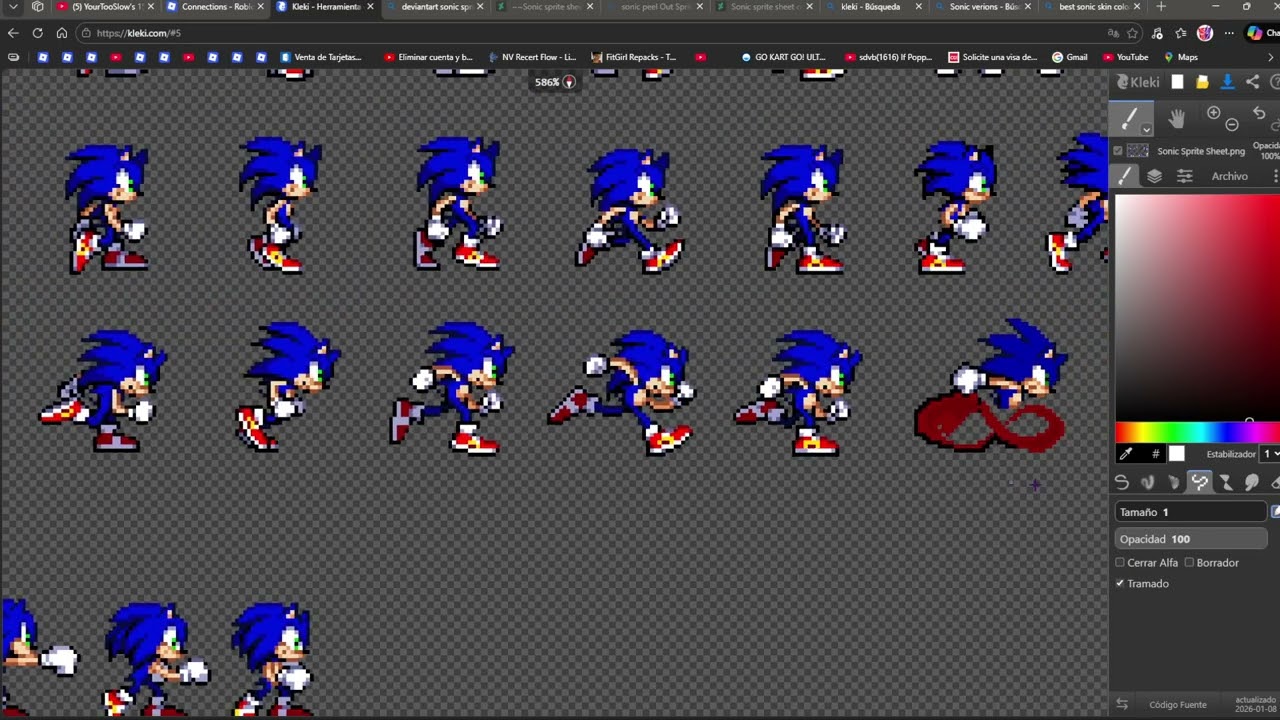Switch to Connections Roblox browser tab

coord(214,7)
